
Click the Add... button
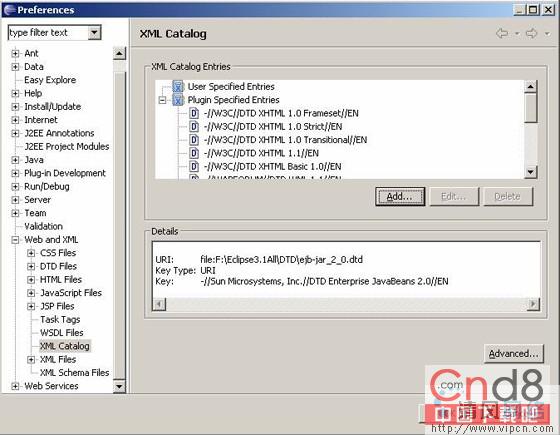coord(400,196)
